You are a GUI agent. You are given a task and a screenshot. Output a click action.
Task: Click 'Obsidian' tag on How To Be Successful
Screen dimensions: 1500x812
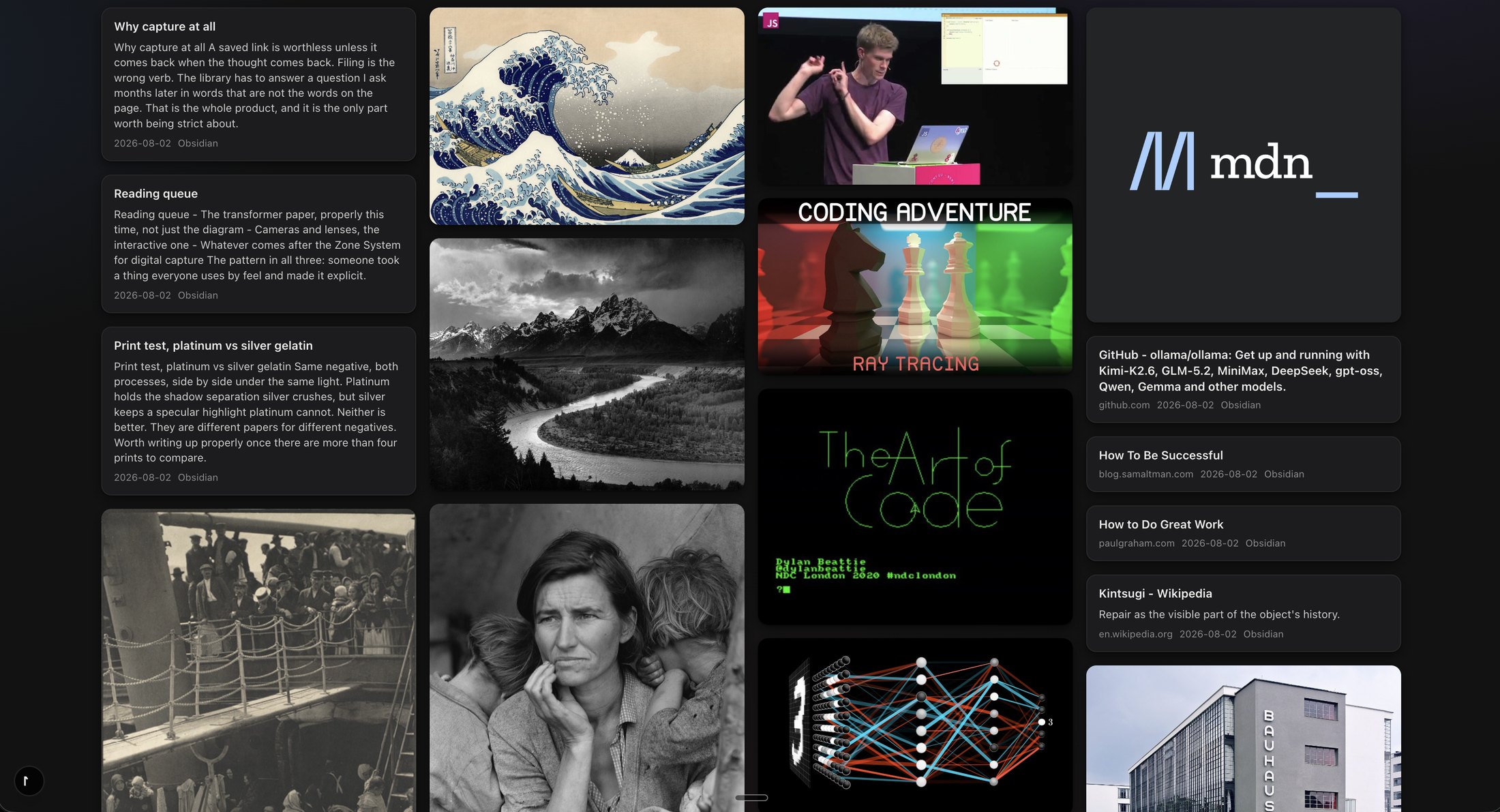(x=1284, y=474)
